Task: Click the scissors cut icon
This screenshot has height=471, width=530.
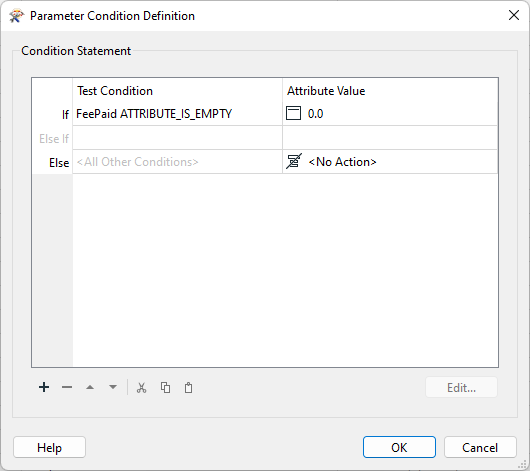Action: pyautogui.click(x=142, y=387)
